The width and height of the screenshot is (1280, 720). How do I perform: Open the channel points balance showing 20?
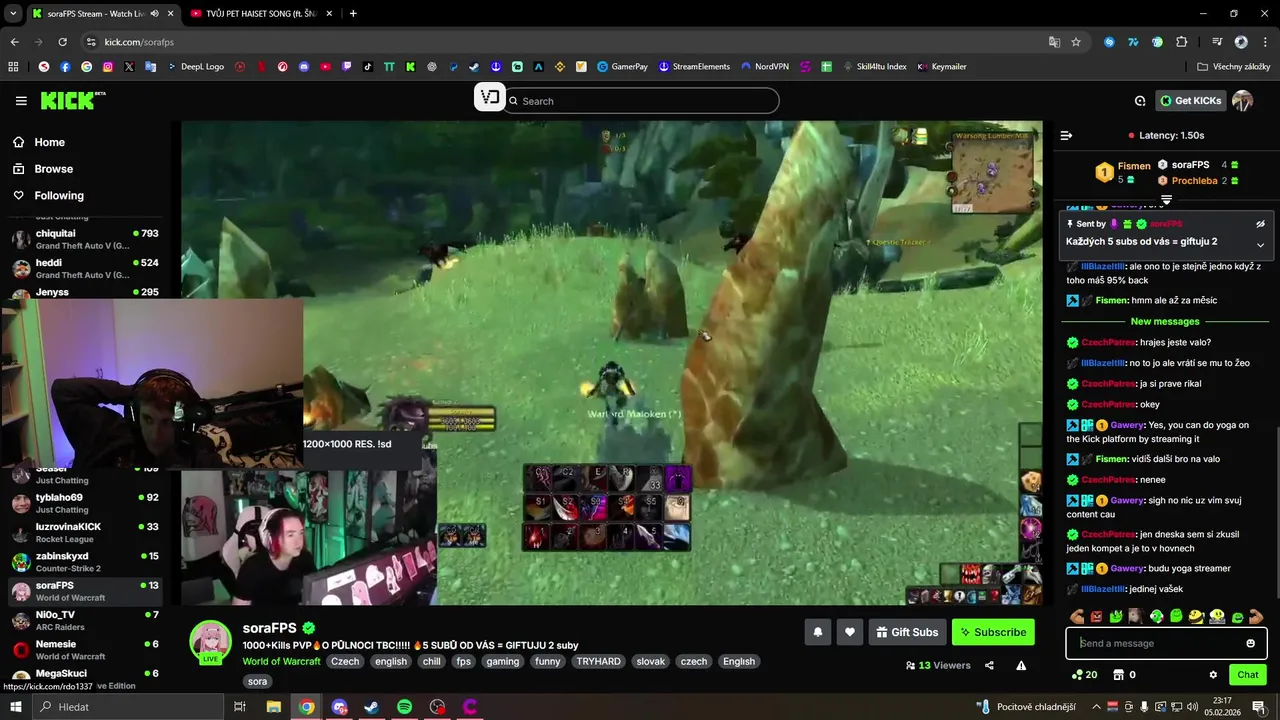1084,675
